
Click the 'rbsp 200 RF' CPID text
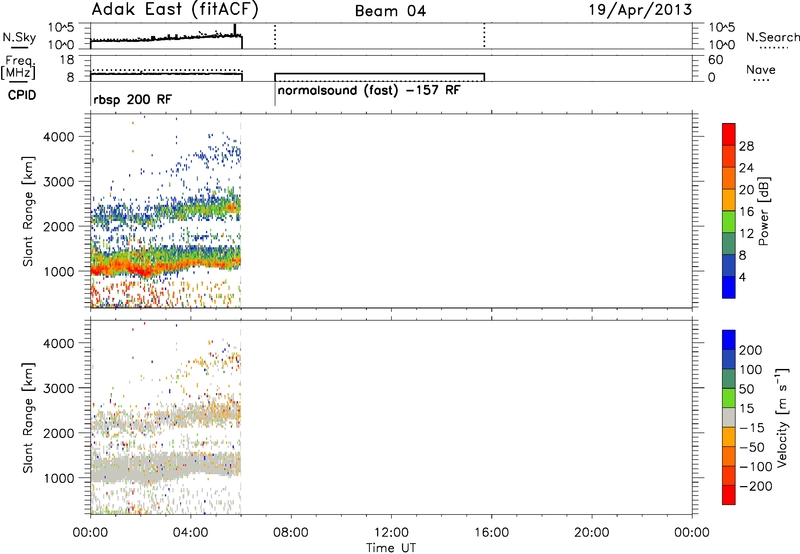(x=133, y=99)
